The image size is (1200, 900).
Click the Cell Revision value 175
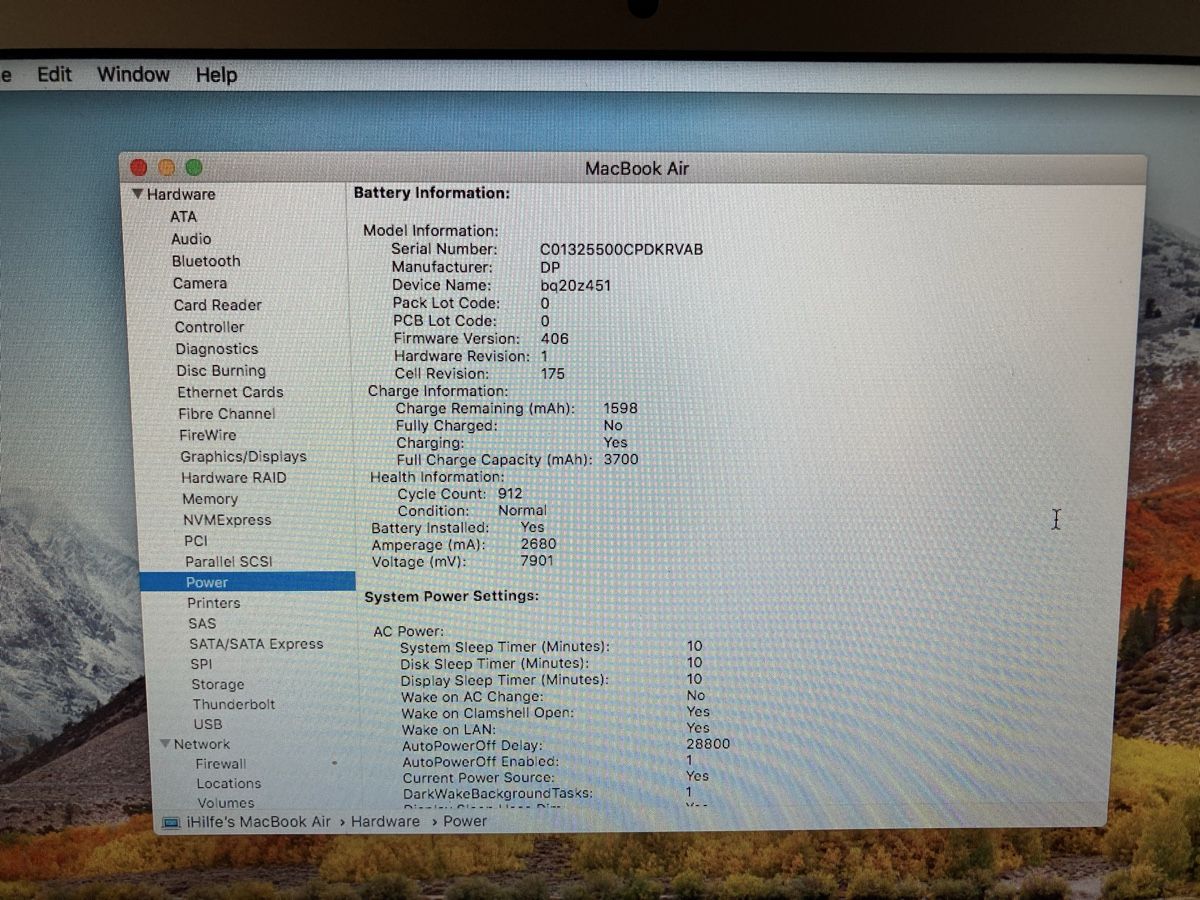(x=552, y=374)
